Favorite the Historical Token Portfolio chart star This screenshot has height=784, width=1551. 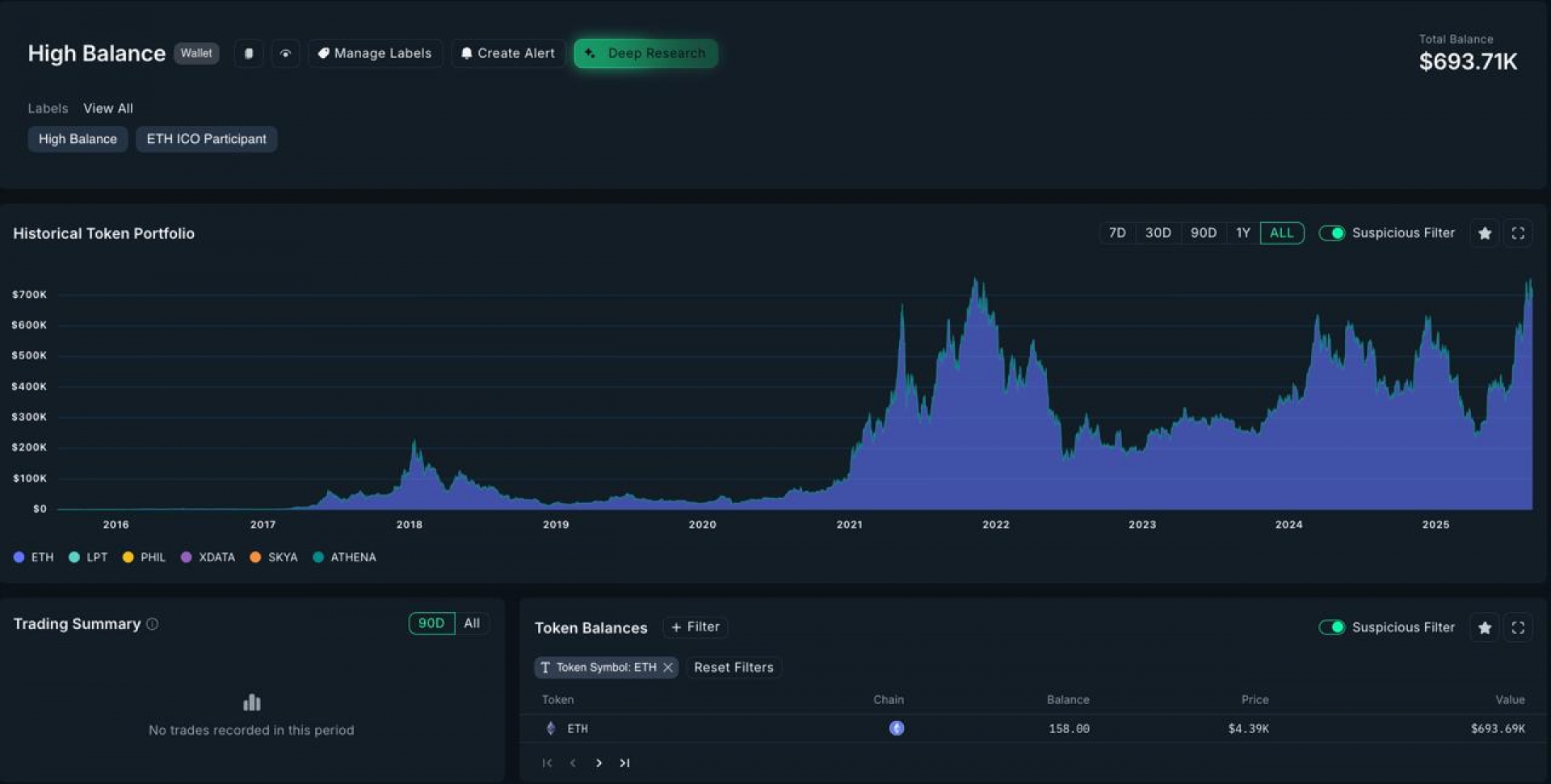click(1485, 233)
